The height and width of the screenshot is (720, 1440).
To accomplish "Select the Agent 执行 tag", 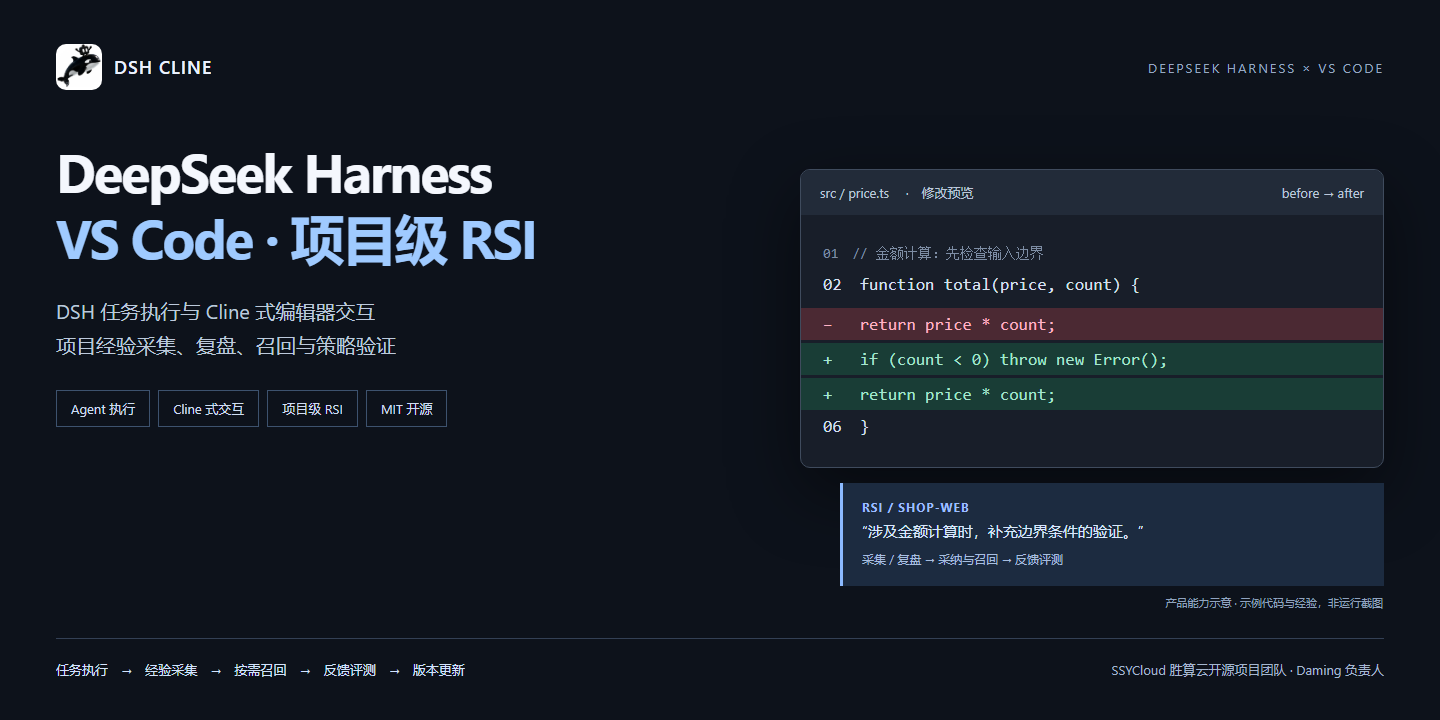I will click(x=103, y=409).
